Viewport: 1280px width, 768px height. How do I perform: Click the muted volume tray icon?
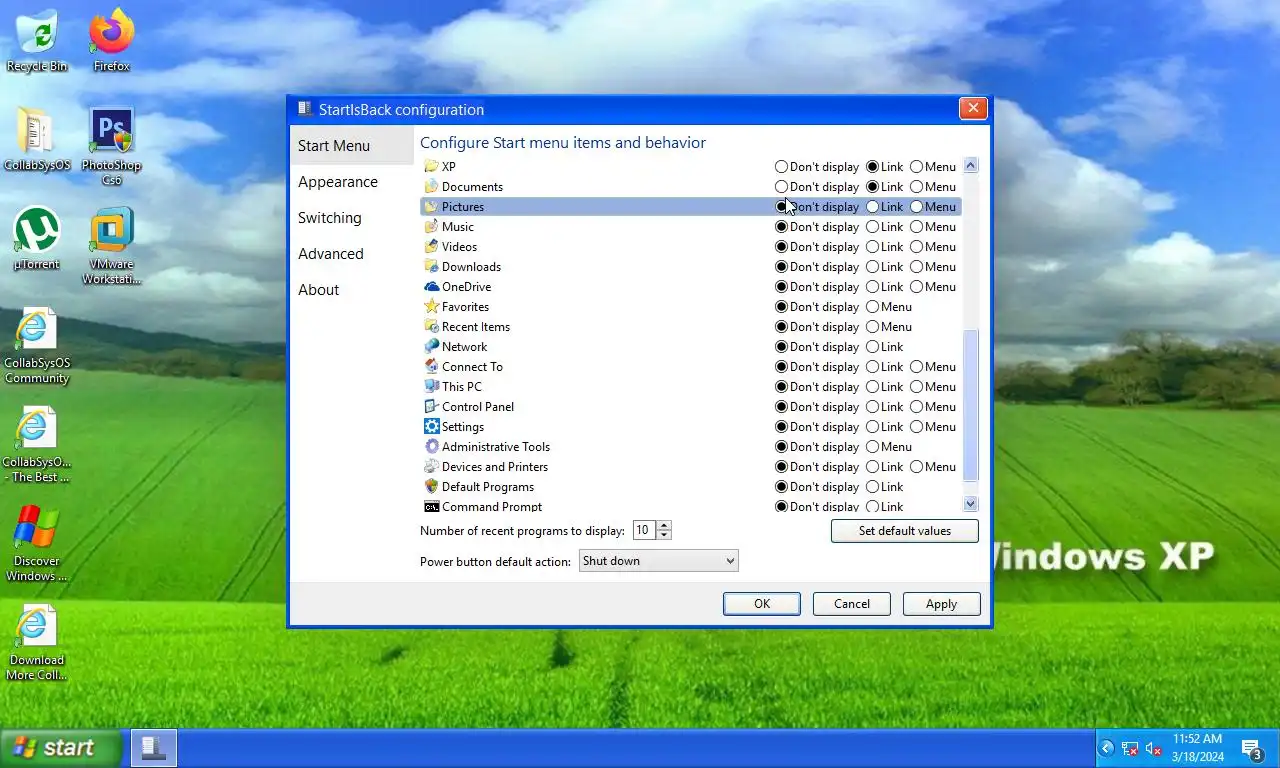coord(1153,748)
